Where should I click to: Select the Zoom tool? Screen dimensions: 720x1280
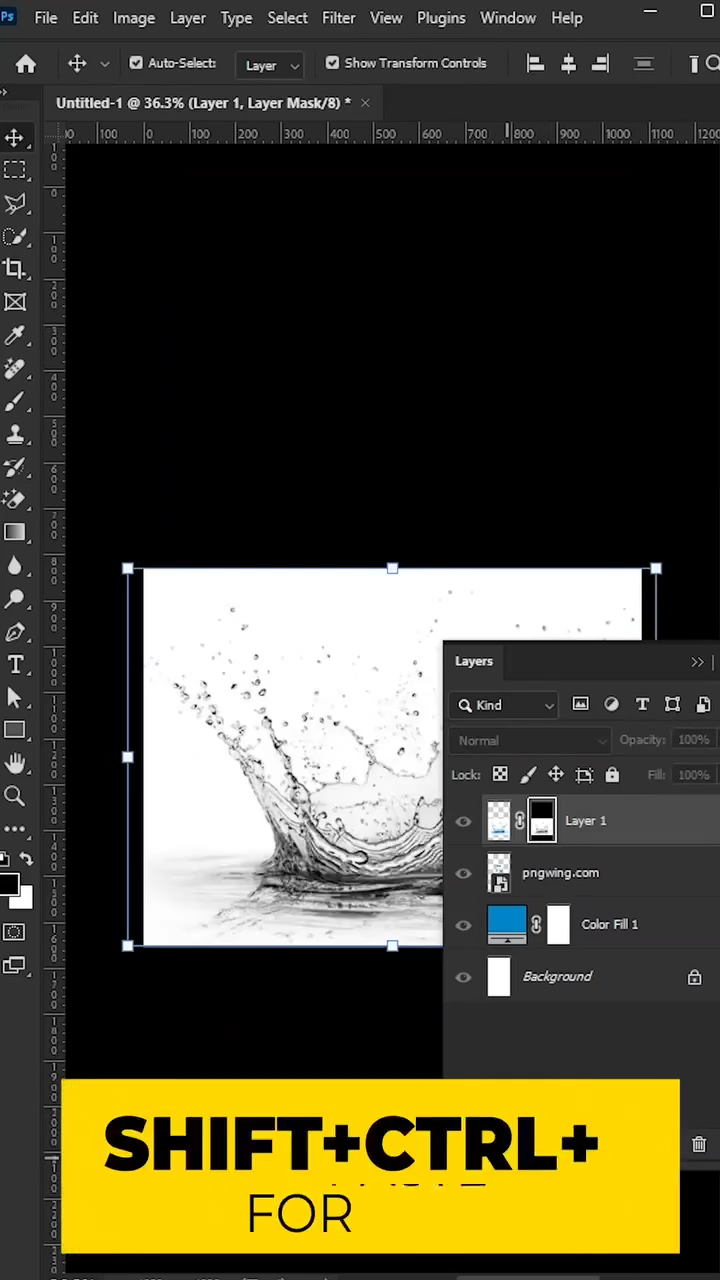click(15, 796)
